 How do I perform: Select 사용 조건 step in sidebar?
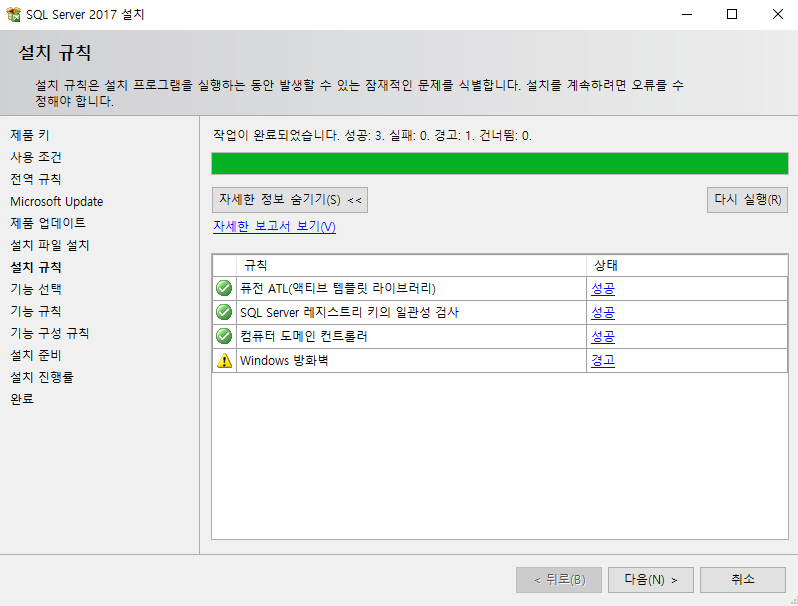coord(36,157)
